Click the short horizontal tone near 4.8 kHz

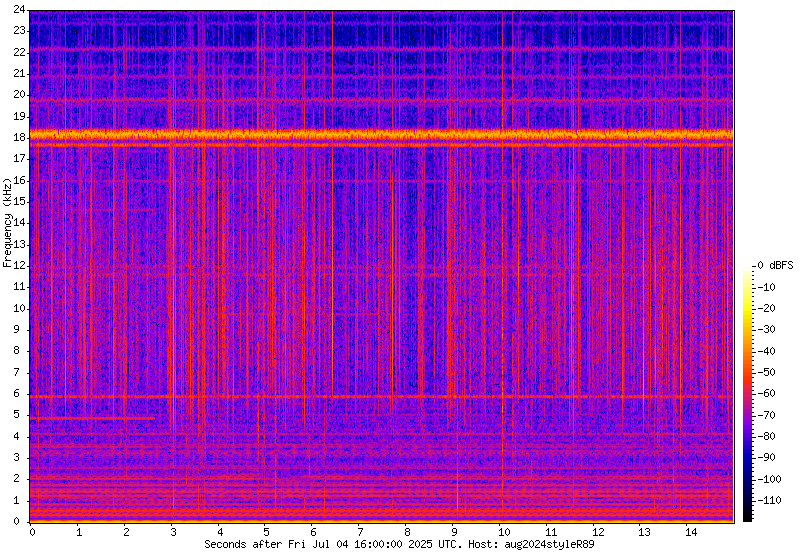[92, 418]
